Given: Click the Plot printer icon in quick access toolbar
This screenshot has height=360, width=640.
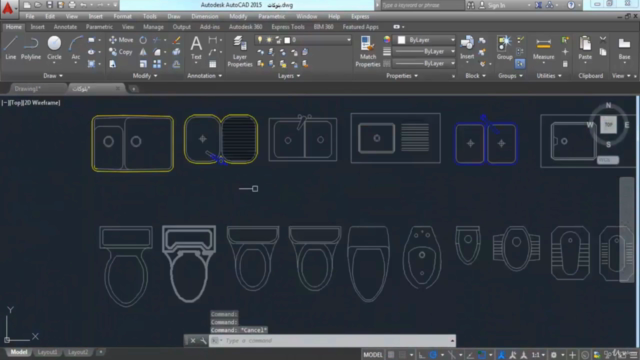Looking at the screenshot, I should tap(72, 5).
